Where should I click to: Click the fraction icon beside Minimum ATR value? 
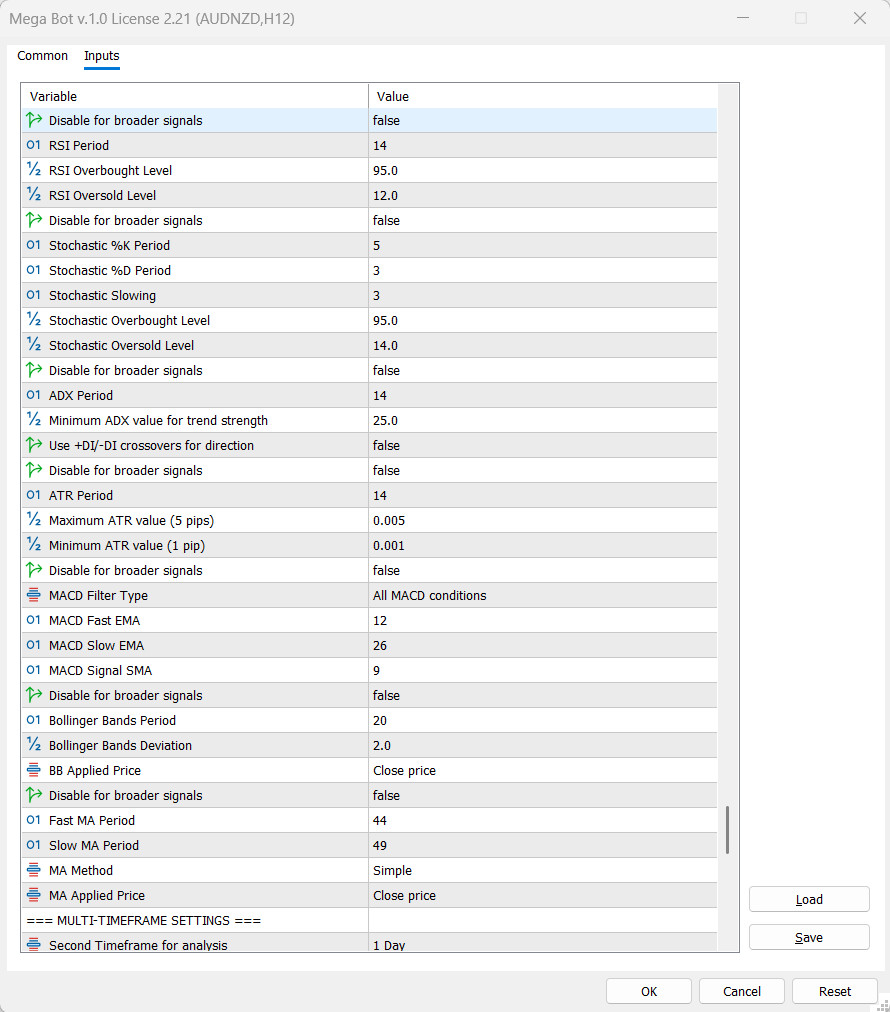[x=34, y=545]
